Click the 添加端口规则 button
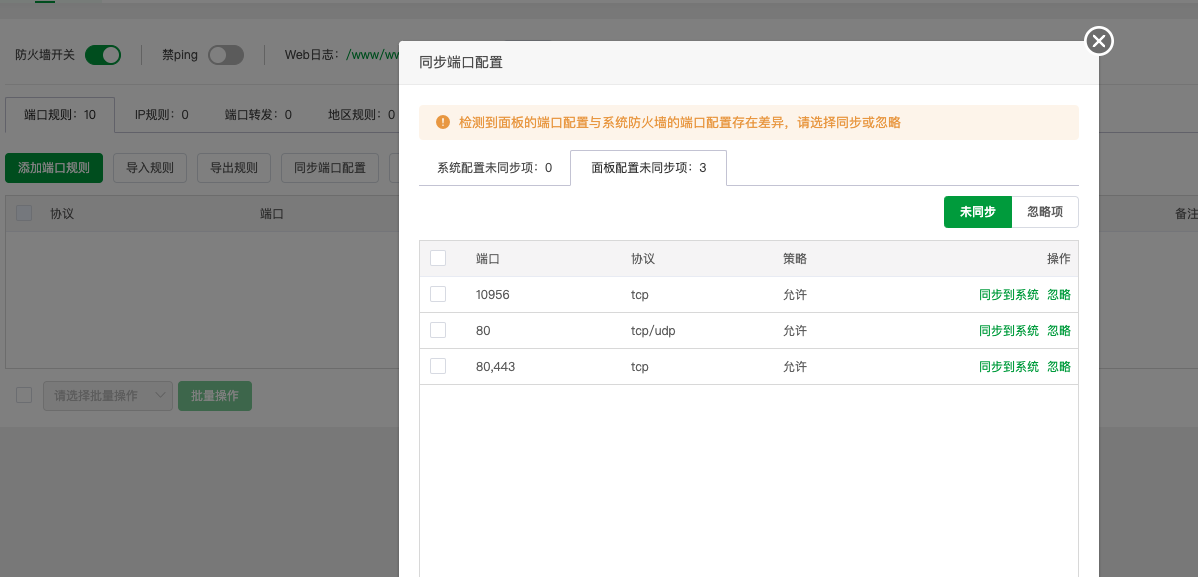This screenshot has width=1198, height=577. pos(54,167)
